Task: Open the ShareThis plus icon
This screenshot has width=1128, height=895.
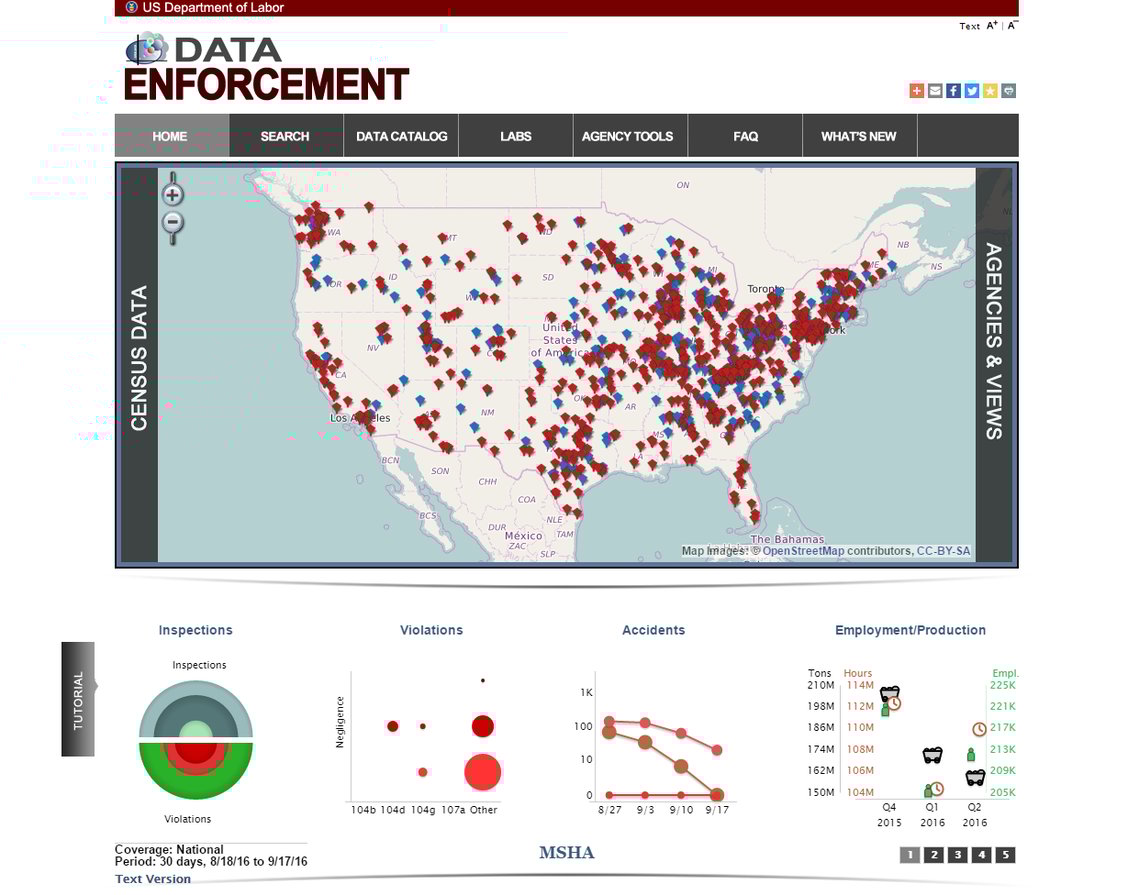Action: point(916,90)
